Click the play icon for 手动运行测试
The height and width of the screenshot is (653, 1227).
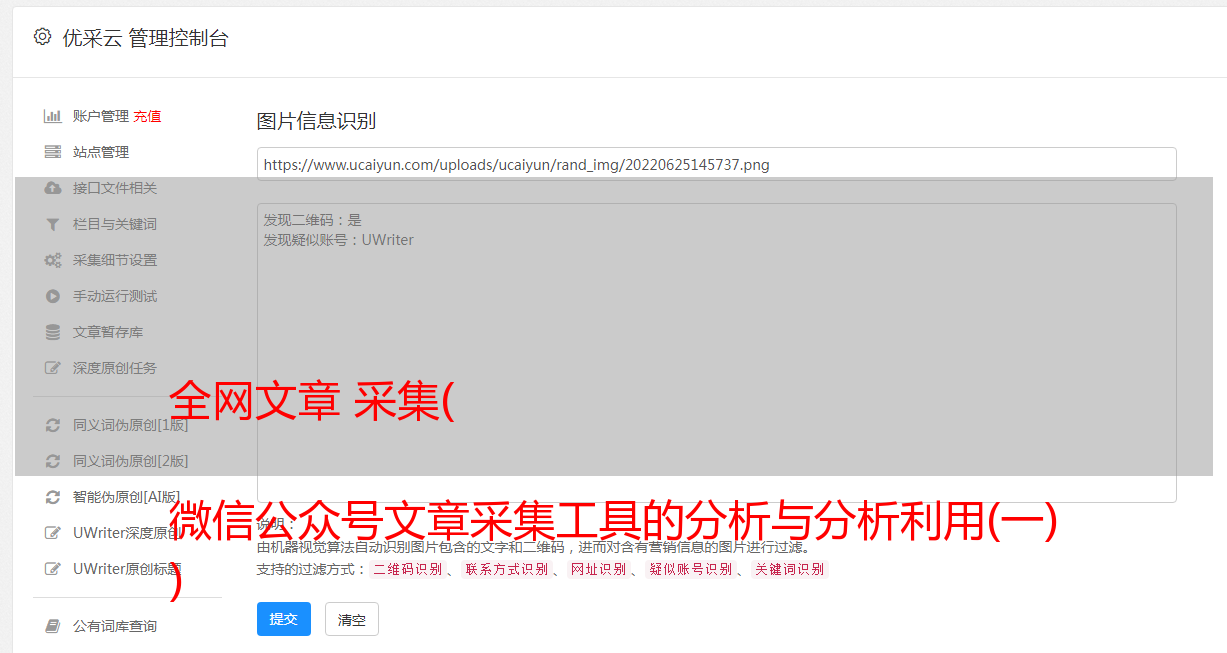[53, 296]
